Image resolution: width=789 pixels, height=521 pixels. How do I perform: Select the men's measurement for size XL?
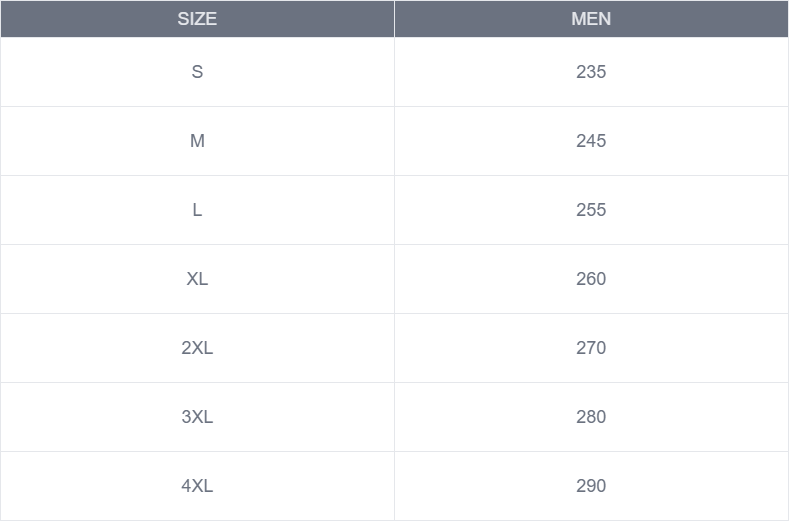pyautogui.click(x=591, y=279)
